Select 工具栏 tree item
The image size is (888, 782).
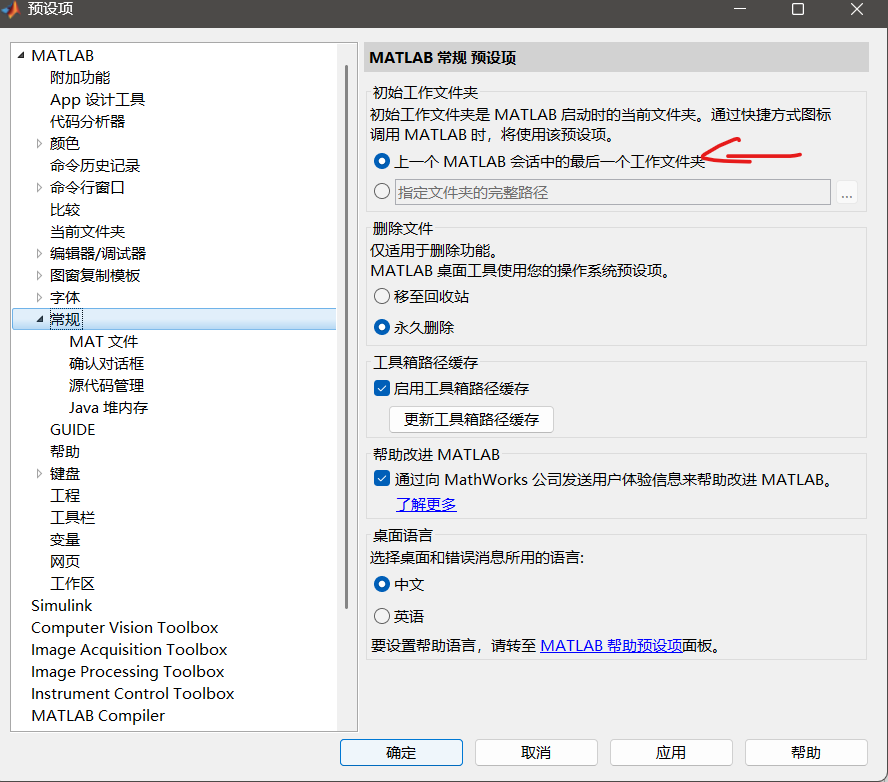72,518
